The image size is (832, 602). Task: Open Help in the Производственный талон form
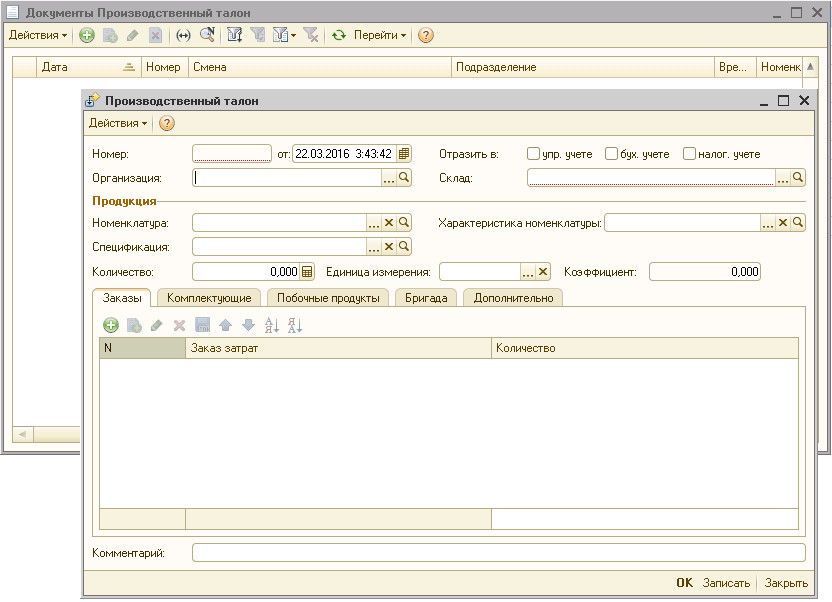167,123
